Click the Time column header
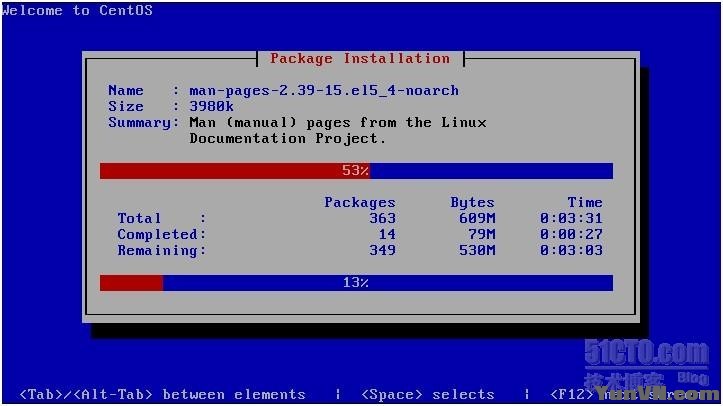 point(585,203)
